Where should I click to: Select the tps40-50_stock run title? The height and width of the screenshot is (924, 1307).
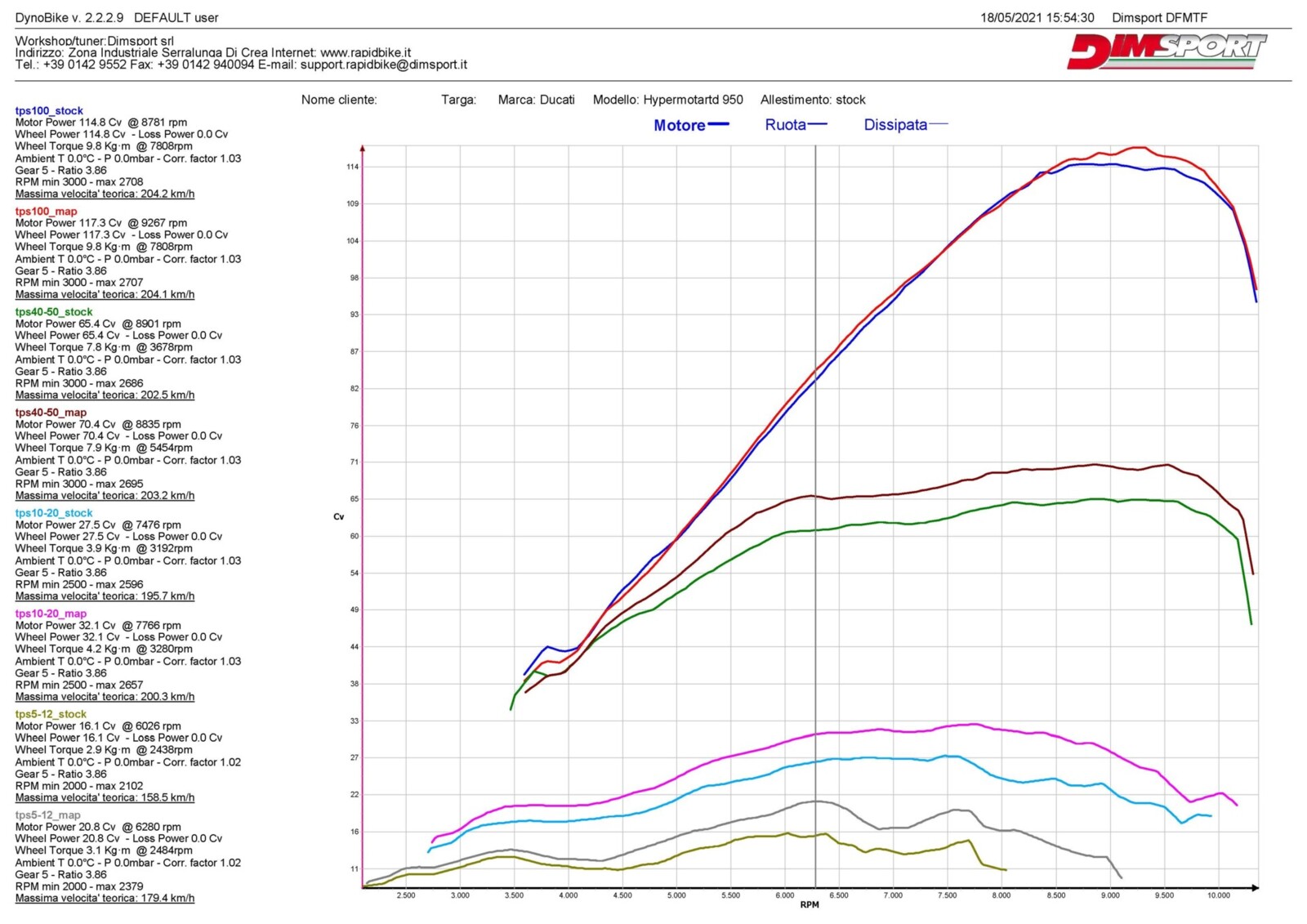click(x=54, y=311)
